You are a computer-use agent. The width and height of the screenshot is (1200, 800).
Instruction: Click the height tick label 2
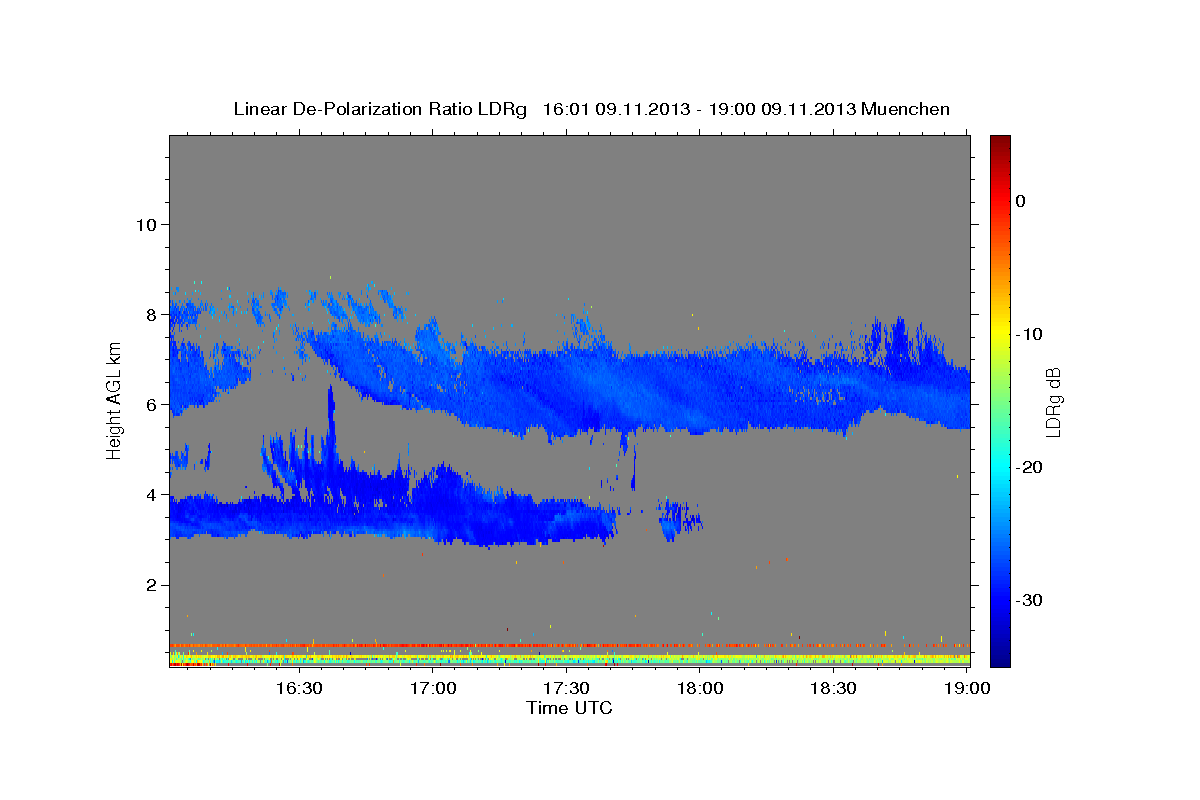point(152,585)
